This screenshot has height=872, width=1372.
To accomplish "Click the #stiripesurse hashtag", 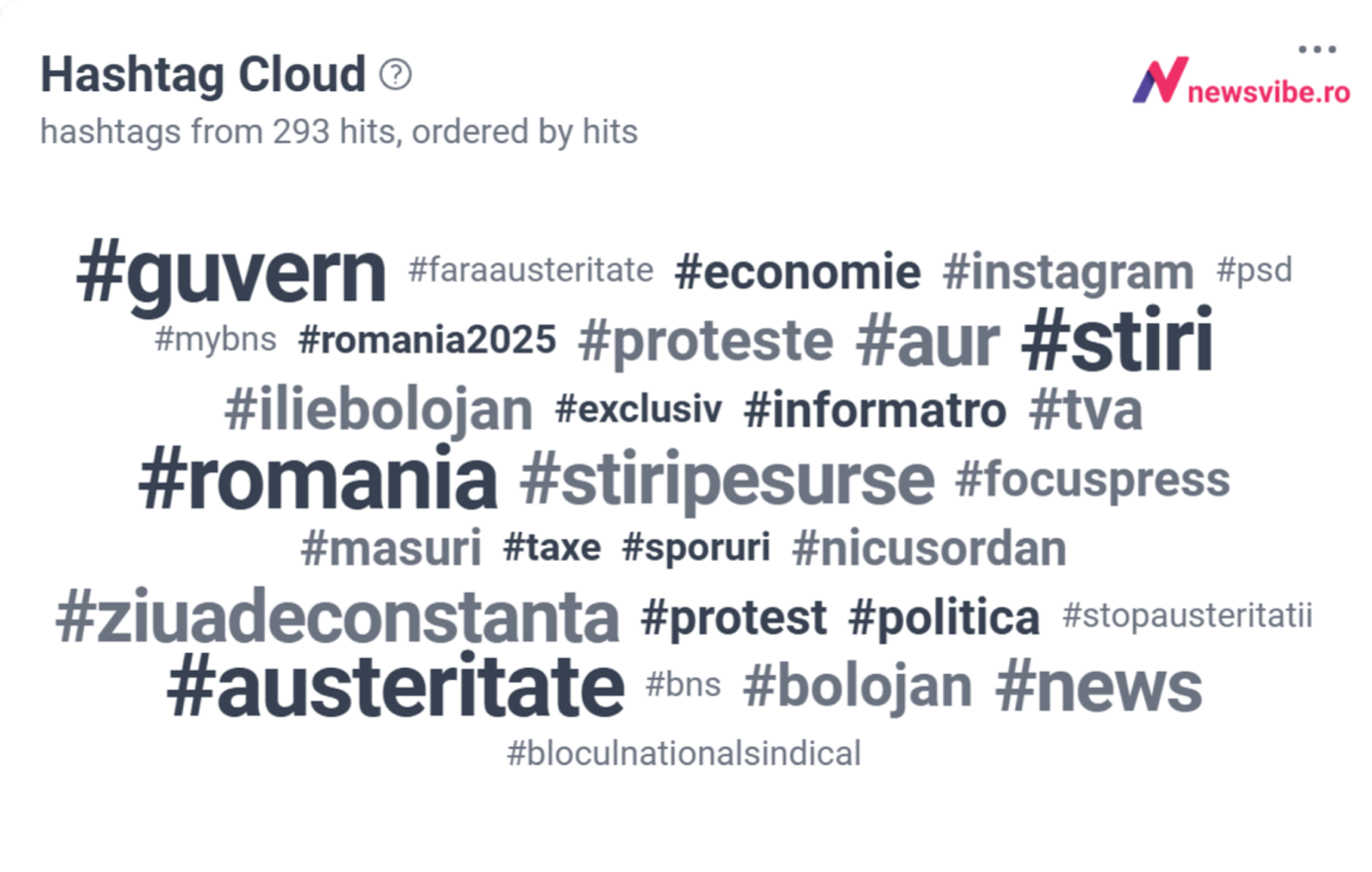I will click(x=727, y=480).
